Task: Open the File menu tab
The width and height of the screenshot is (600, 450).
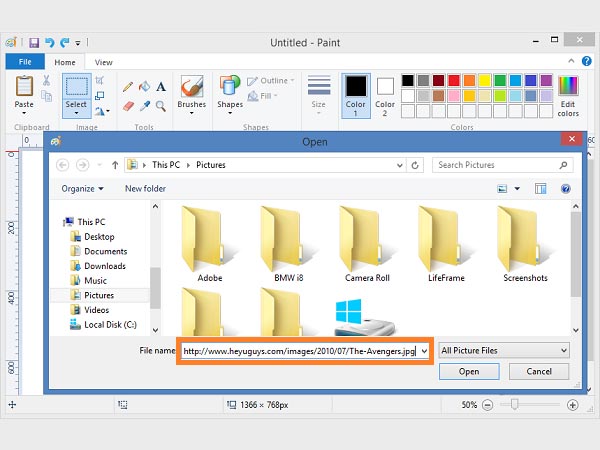Action: pos(24,62)
